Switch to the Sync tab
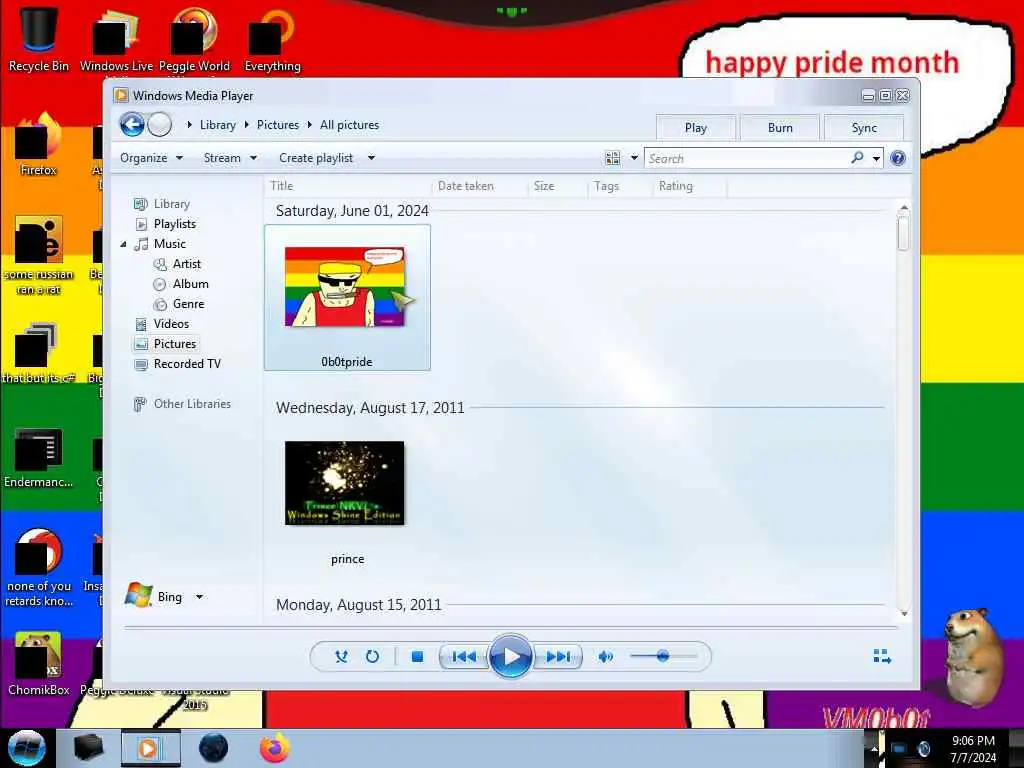 [x=864, y=128]
